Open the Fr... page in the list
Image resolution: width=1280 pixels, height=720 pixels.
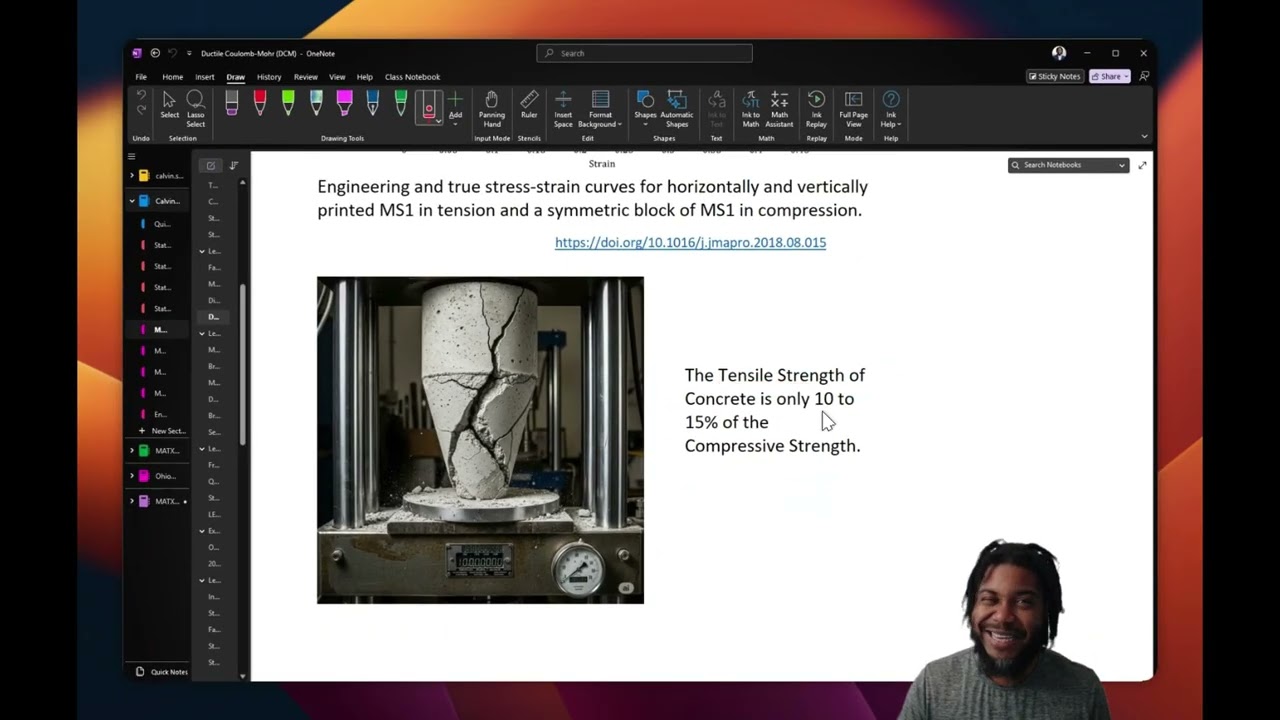213,465
